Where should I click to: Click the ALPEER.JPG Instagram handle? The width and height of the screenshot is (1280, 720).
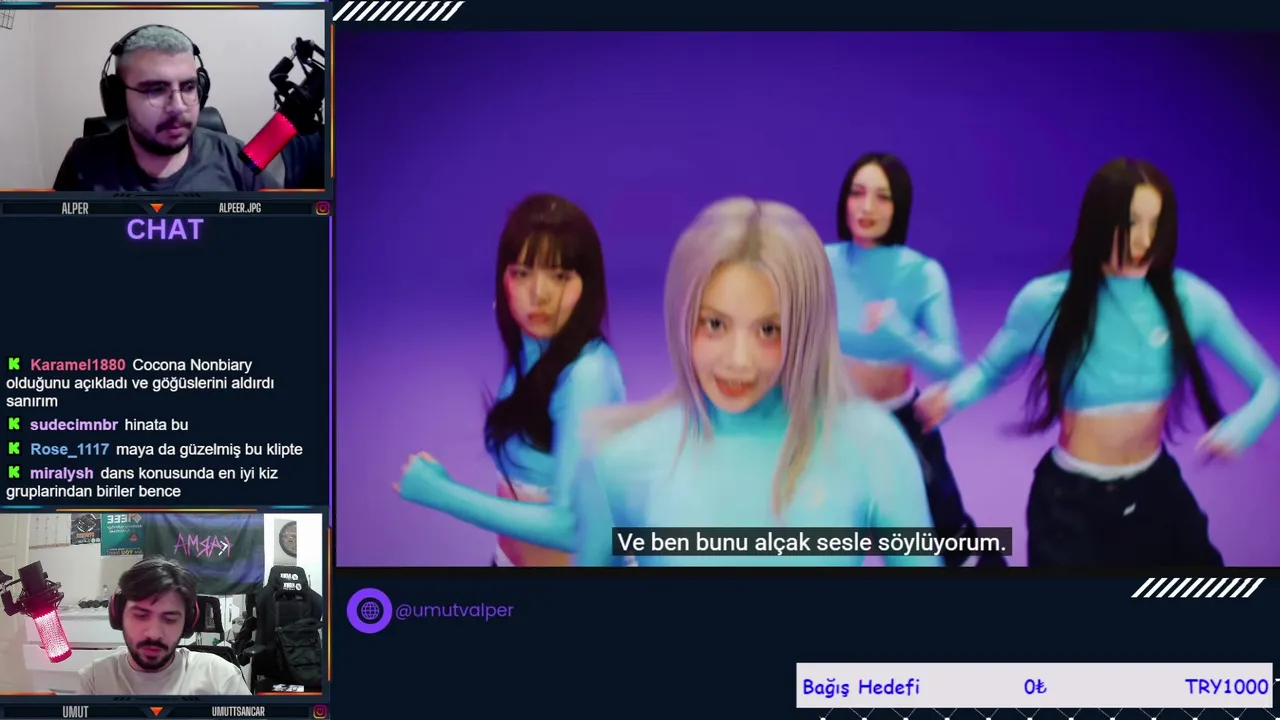240,208
